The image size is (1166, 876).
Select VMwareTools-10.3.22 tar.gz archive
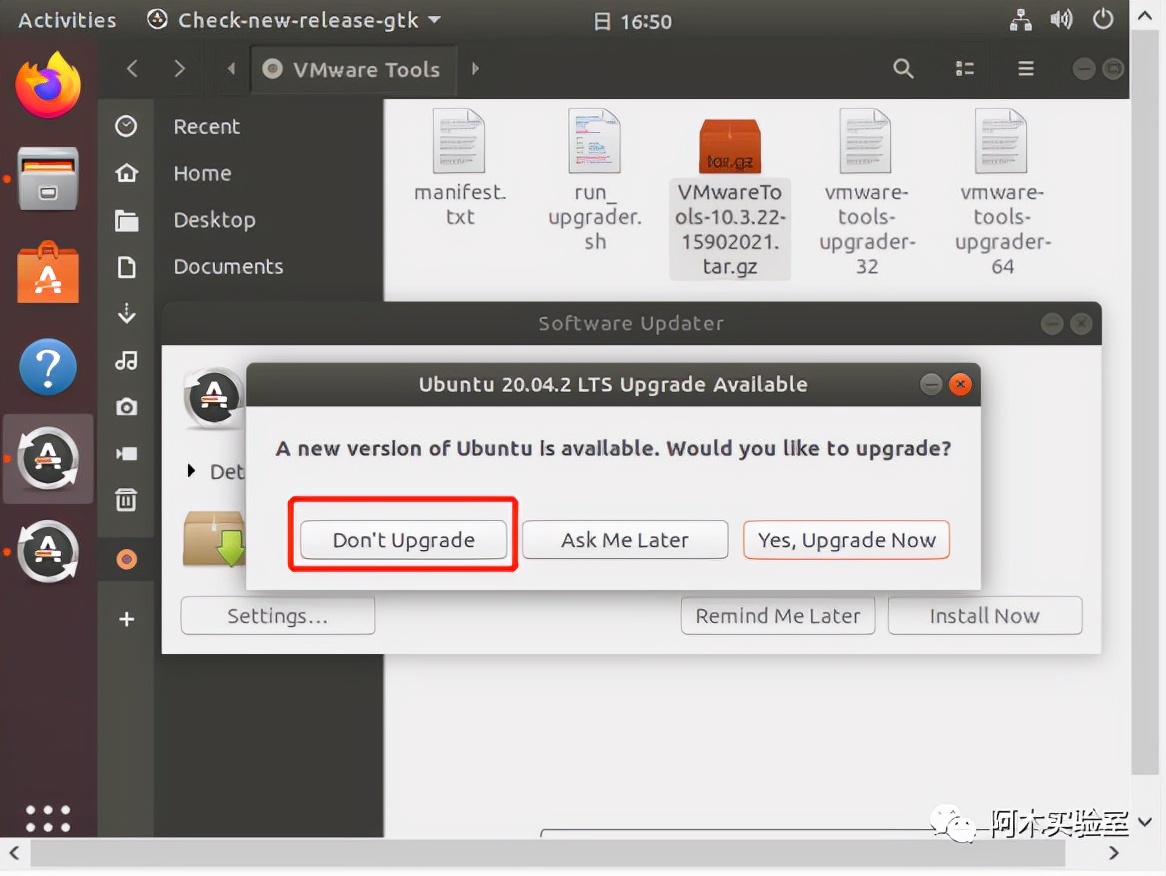(x=729, y=198)
